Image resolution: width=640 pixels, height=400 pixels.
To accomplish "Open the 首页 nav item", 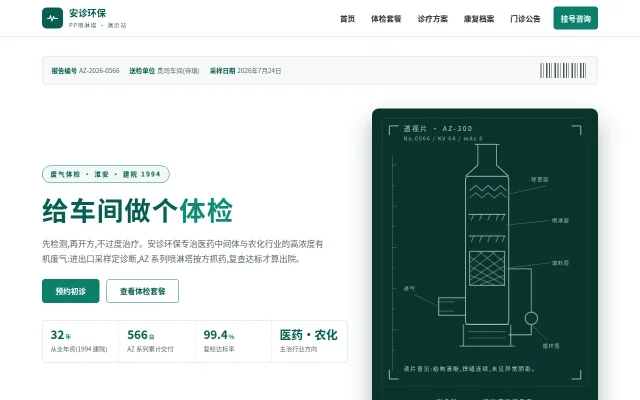I will pyautogui.click(x=347, y=19).
